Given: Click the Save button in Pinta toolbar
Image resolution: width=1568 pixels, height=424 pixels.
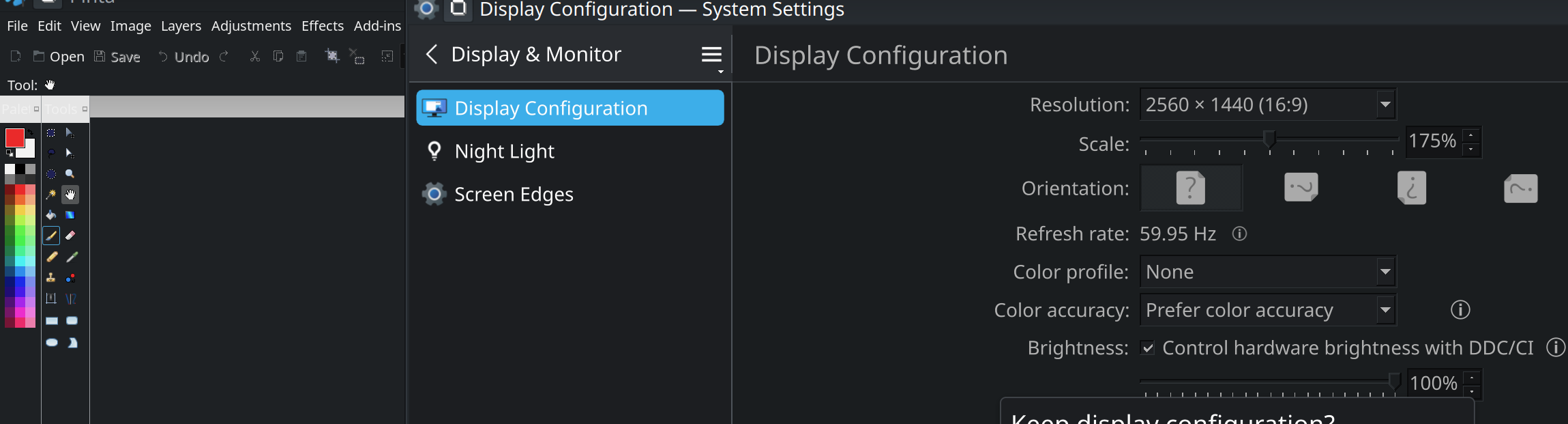Looking at the screenshot, I should point(117,57).
